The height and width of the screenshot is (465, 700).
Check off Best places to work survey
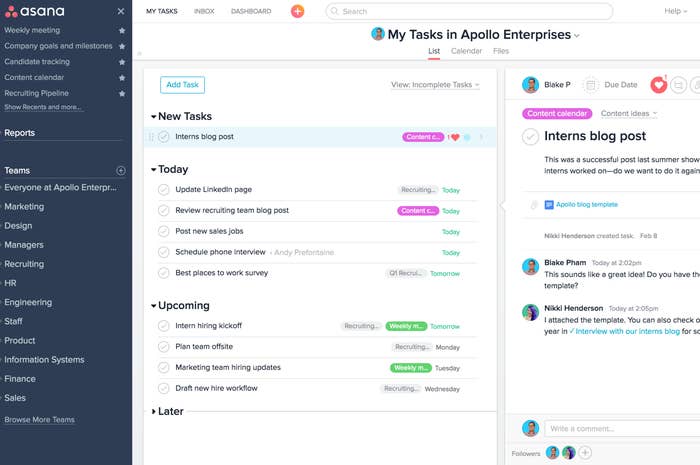tap(163, 273)
